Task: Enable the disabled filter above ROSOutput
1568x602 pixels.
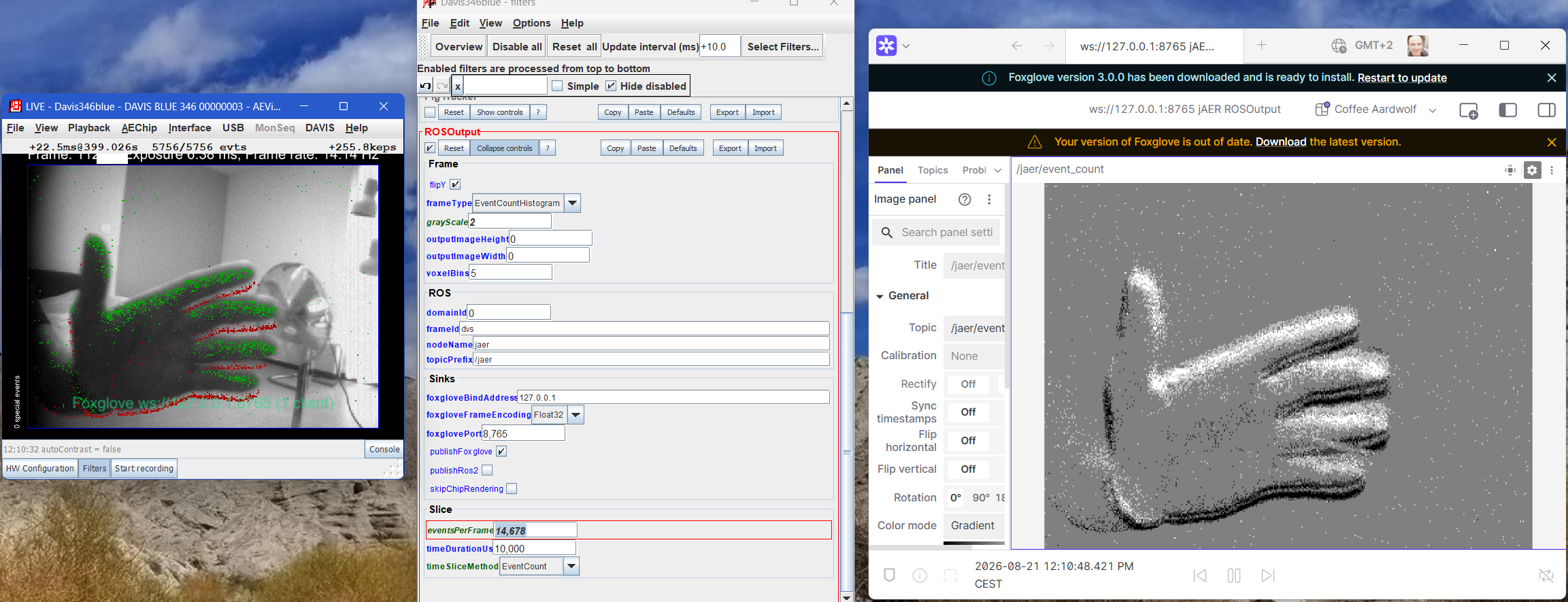Action: coord(430,112)
